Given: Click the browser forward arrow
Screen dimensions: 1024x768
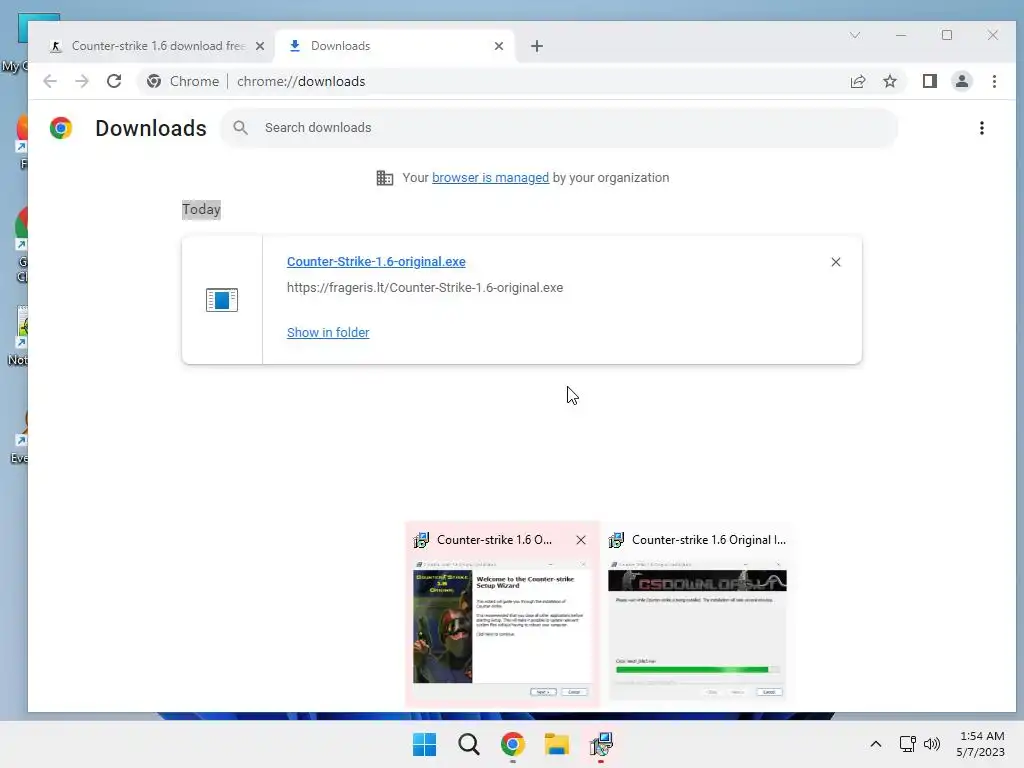Looking at the screenshot, I should 82,81.
